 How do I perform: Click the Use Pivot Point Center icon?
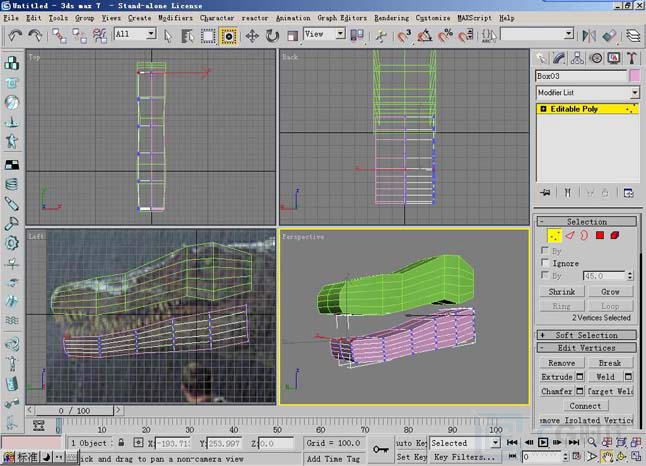pyautogui.click(x=357, y=36)
